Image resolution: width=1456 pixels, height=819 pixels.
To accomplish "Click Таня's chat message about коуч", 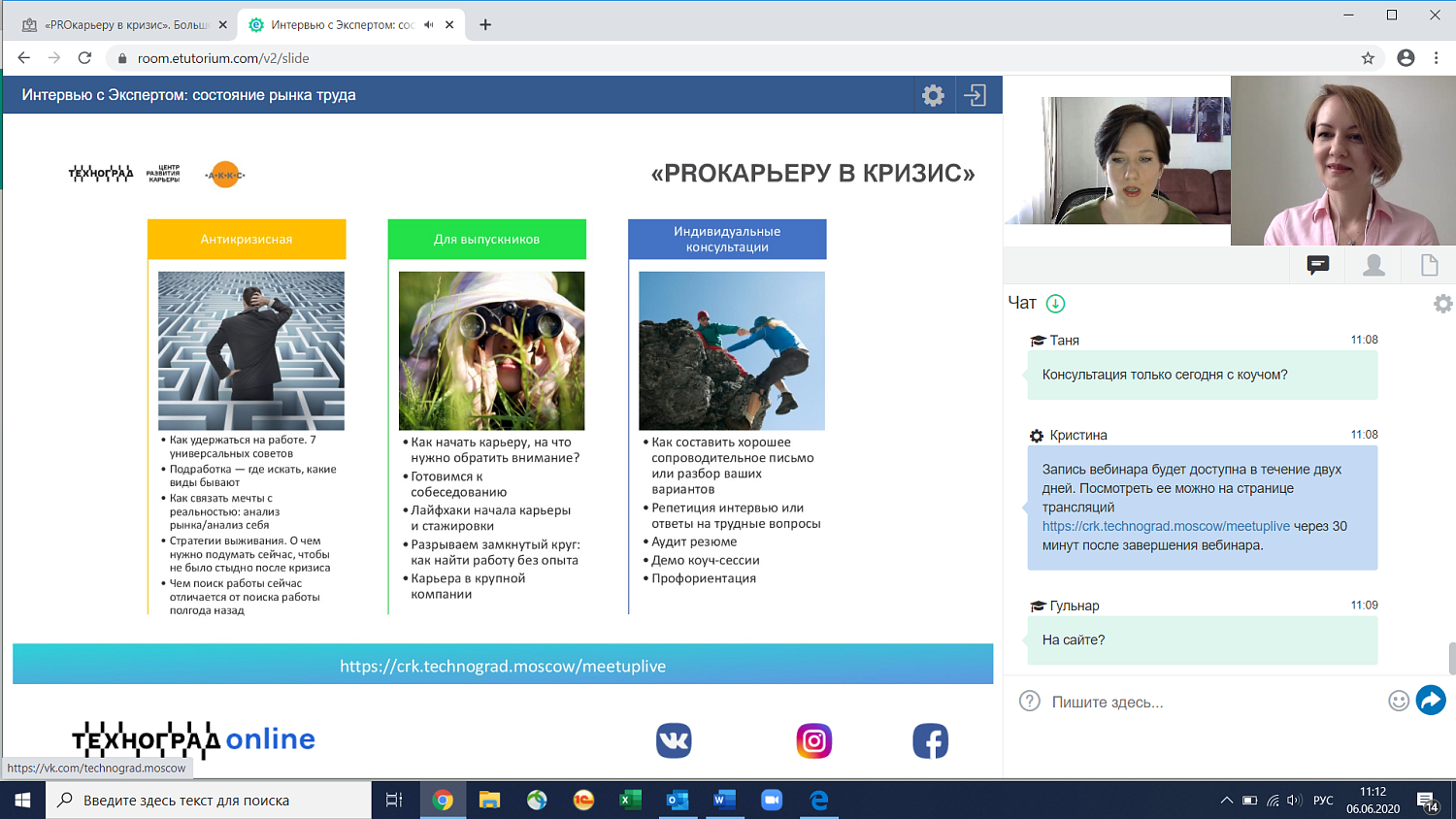I will point(1202,375).
